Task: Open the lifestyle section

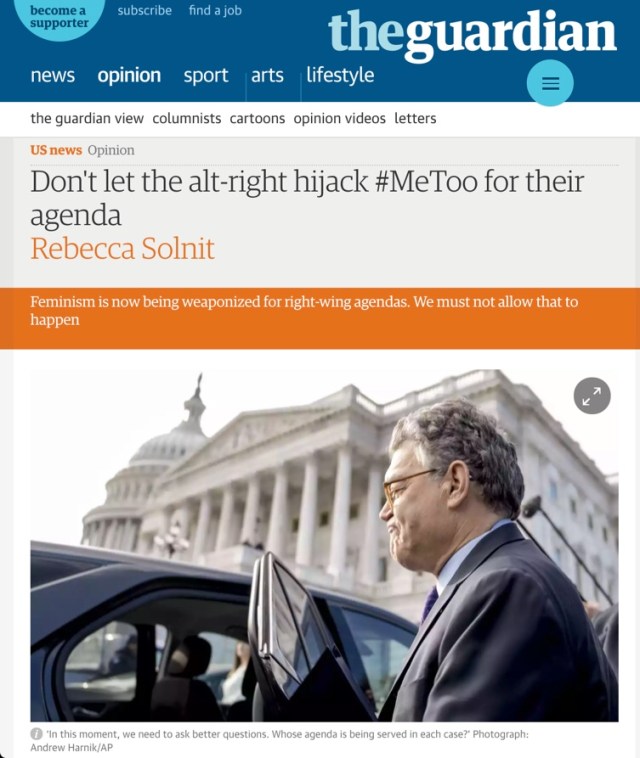Action: pos(340,75)
